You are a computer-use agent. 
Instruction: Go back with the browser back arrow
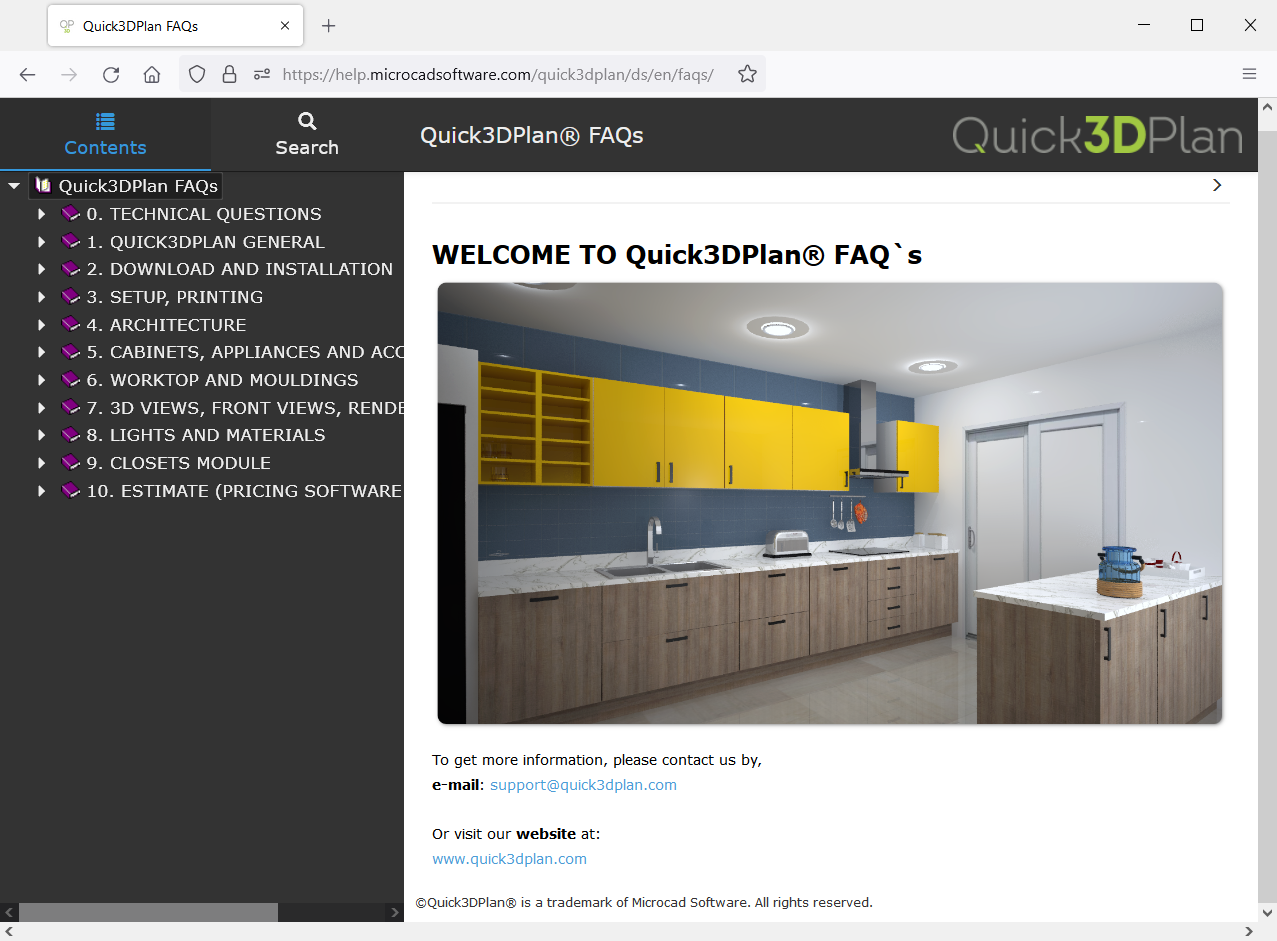coord(27,73)
